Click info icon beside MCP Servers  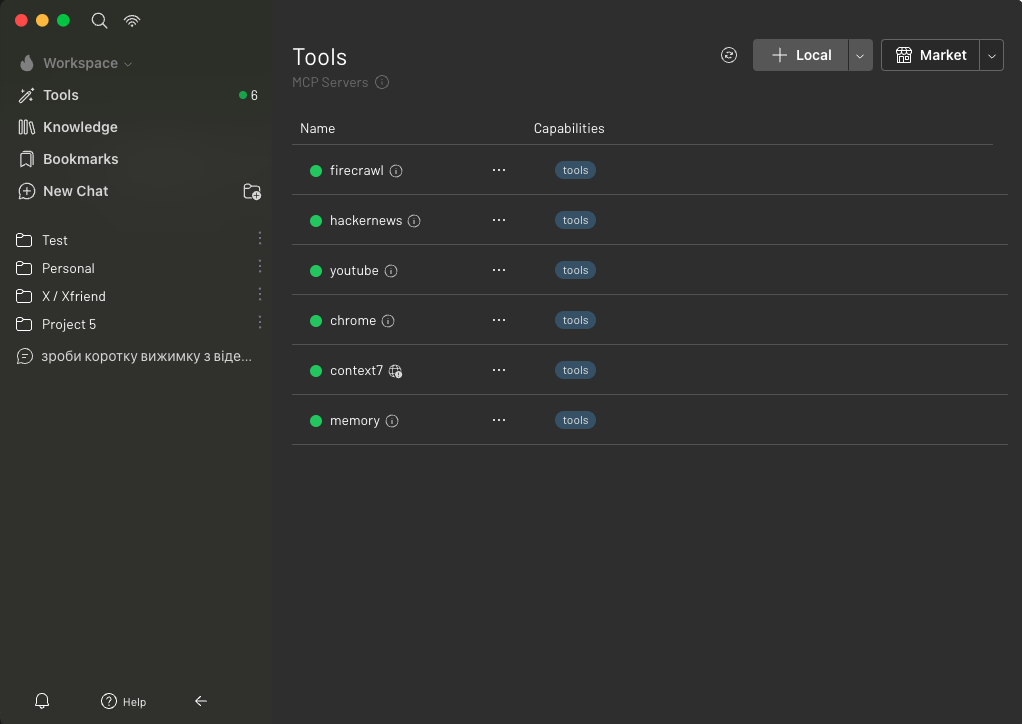pyautogui.click(x=382, y=82)
